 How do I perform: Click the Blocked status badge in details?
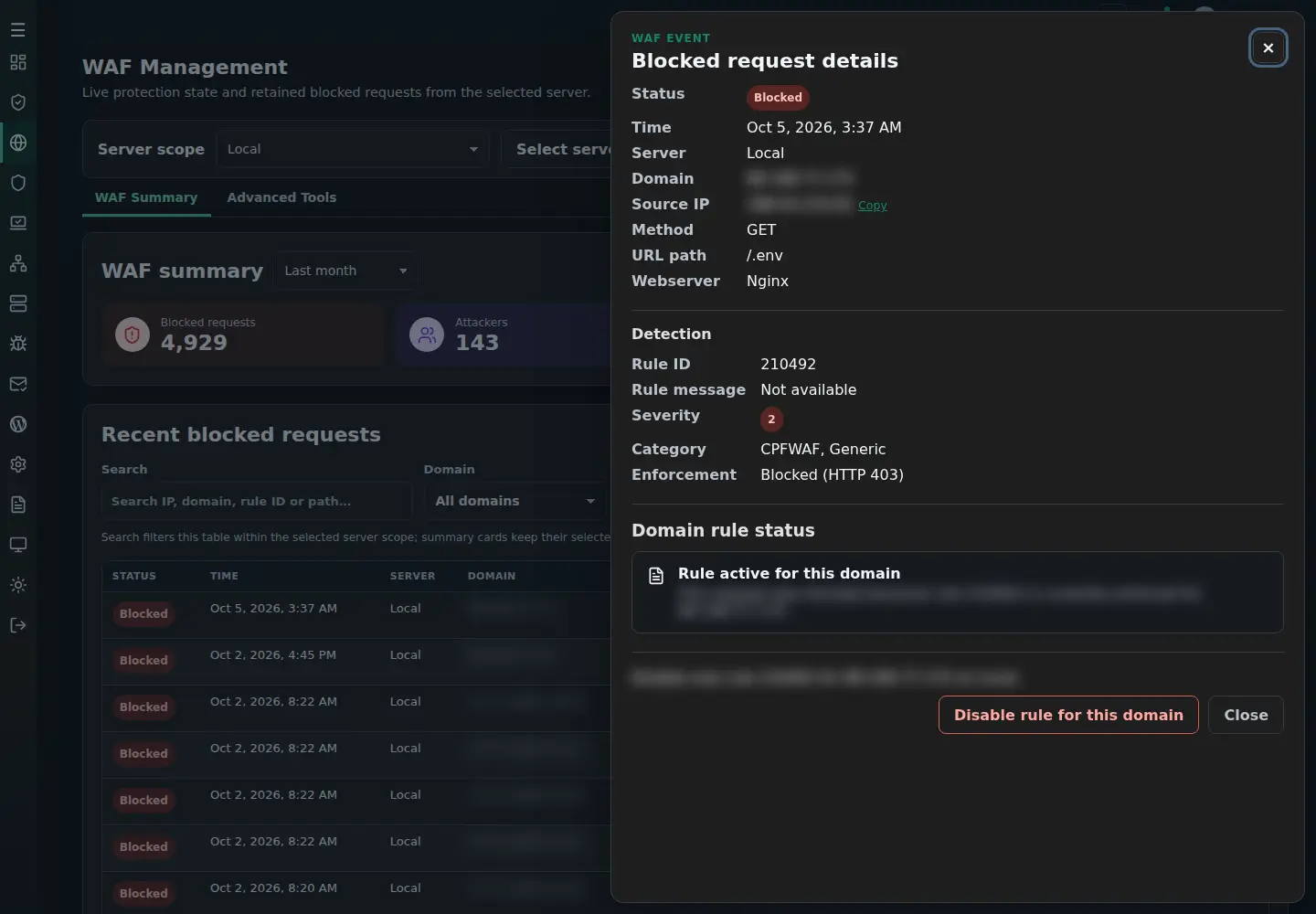[x=778, y=97]
